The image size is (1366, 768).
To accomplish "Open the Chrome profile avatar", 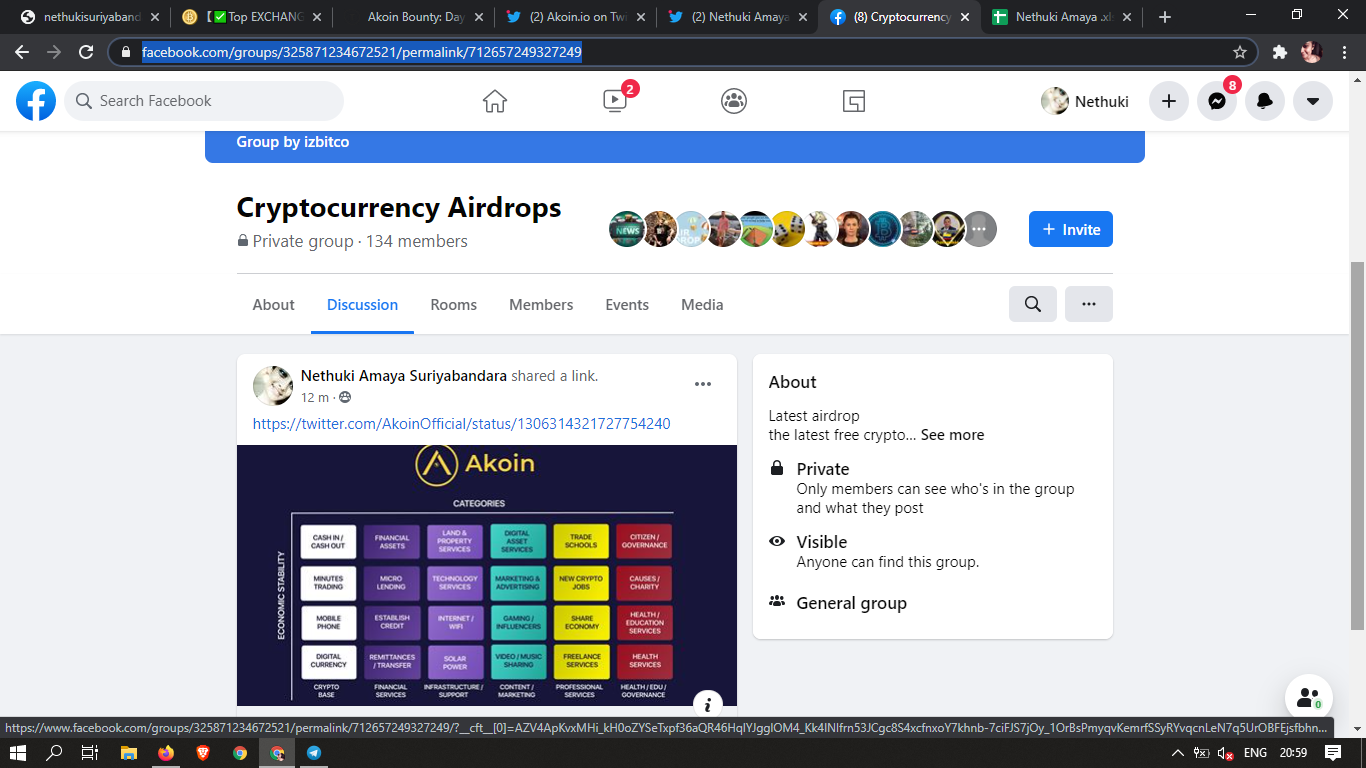I will pyautogui.click(x=1312, y=52).
